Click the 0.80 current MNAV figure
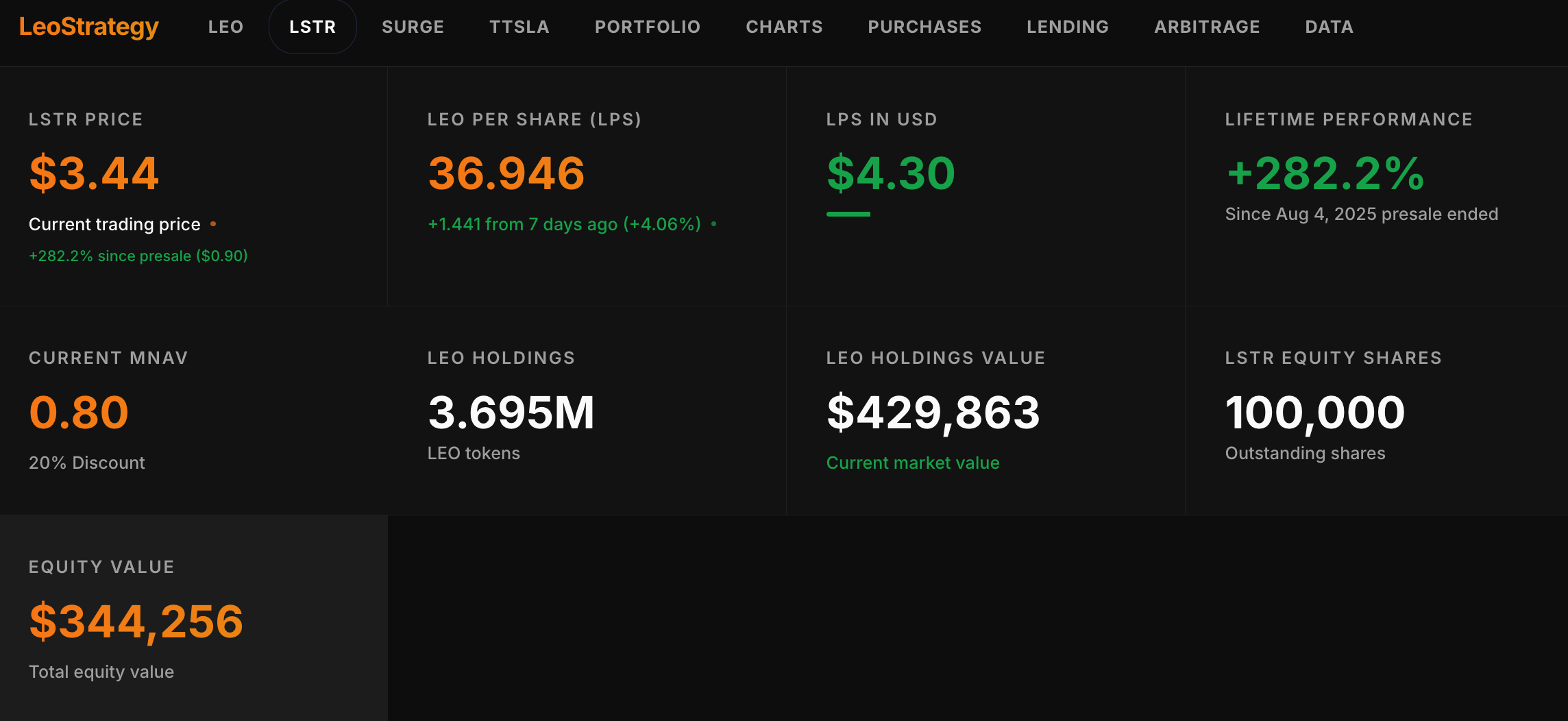 [79, 413]
